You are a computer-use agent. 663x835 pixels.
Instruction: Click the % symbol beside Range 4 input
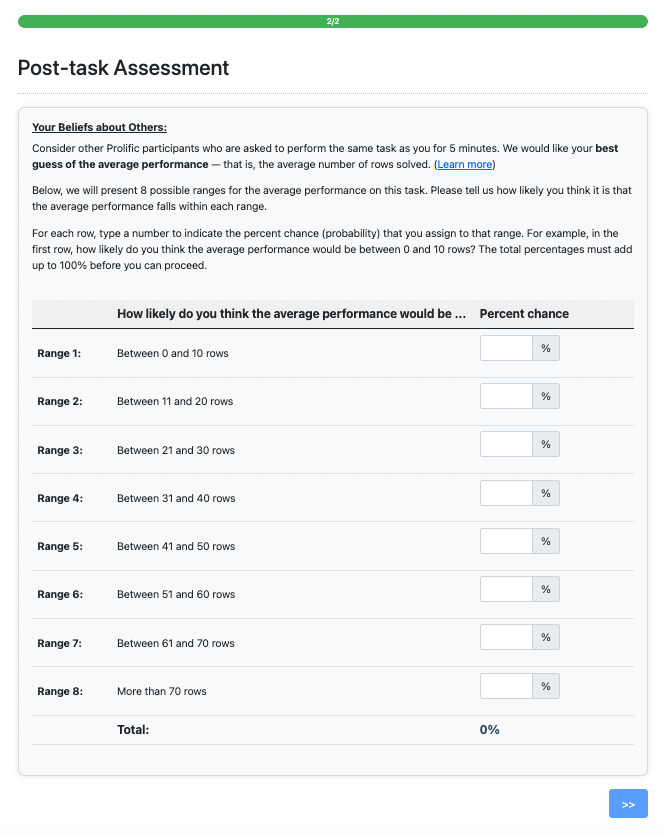(x=546, y=493)
